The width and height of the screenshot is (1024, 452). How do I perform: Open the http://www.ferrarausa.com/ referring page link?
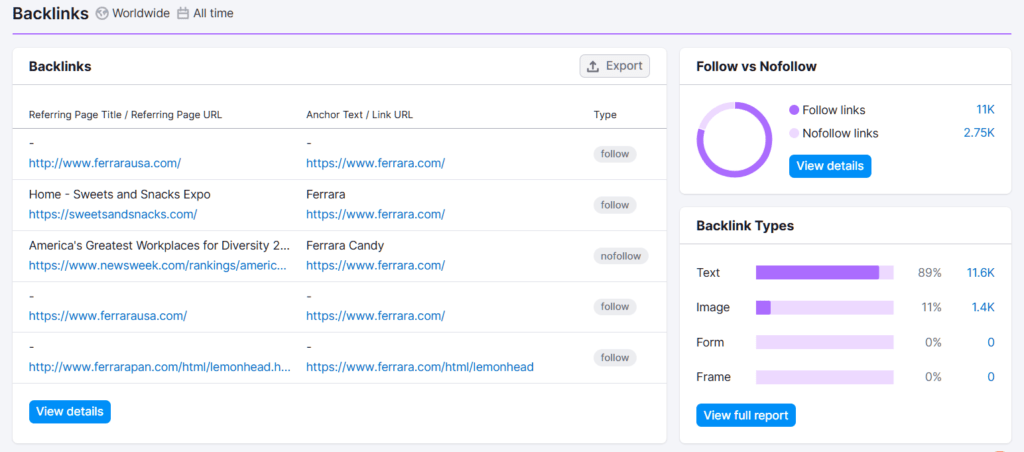[104, 163]
